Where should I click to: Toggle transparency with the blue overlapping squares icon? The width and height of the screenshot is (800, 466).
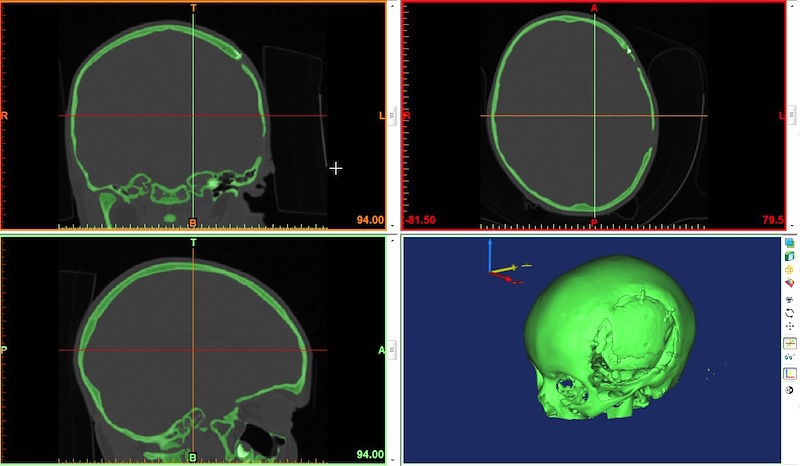[790, 243]
